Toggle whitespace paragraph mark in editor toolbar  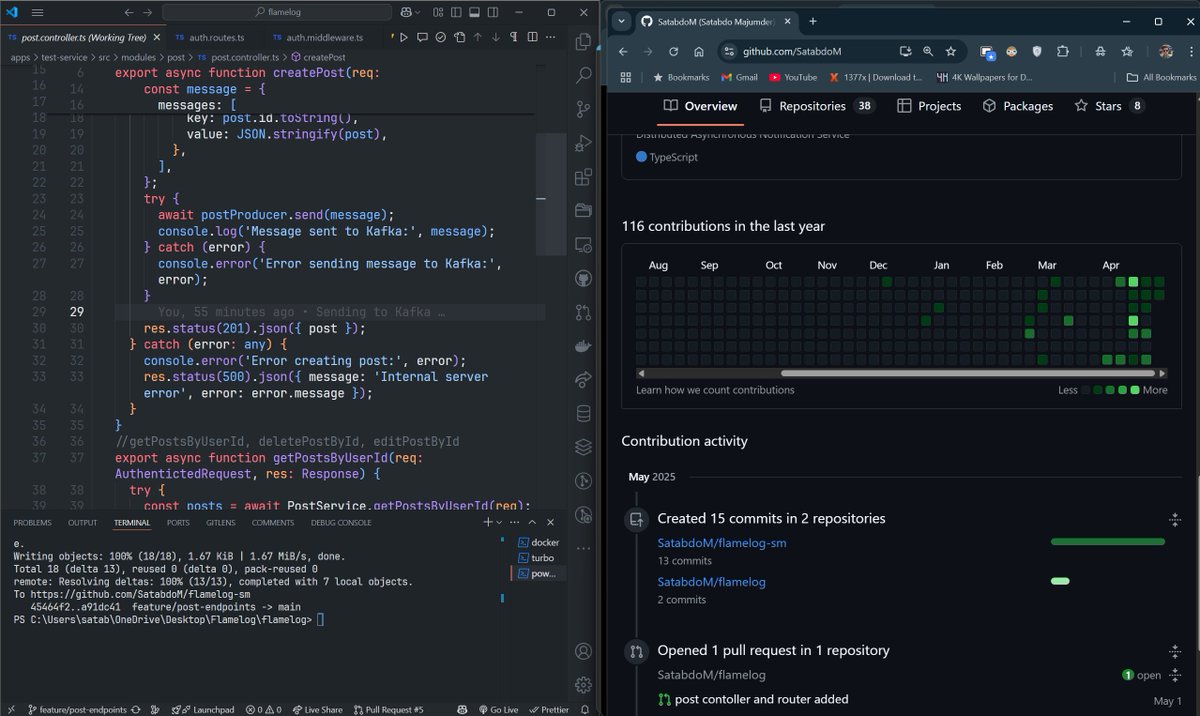[x=512, y=37]
